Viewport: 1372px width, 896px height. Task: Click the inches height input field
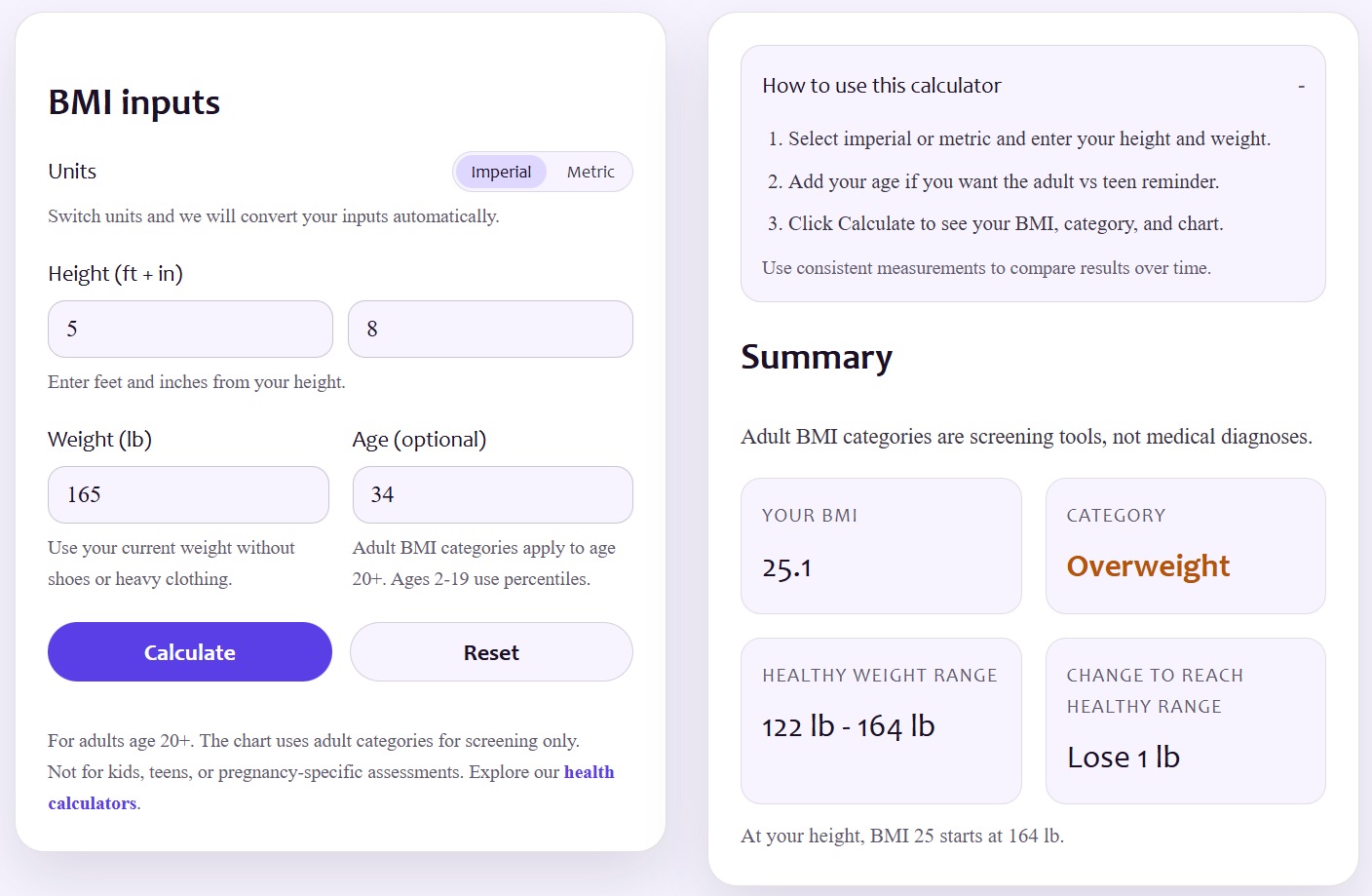pyautogui.click(x=490, y=329)
